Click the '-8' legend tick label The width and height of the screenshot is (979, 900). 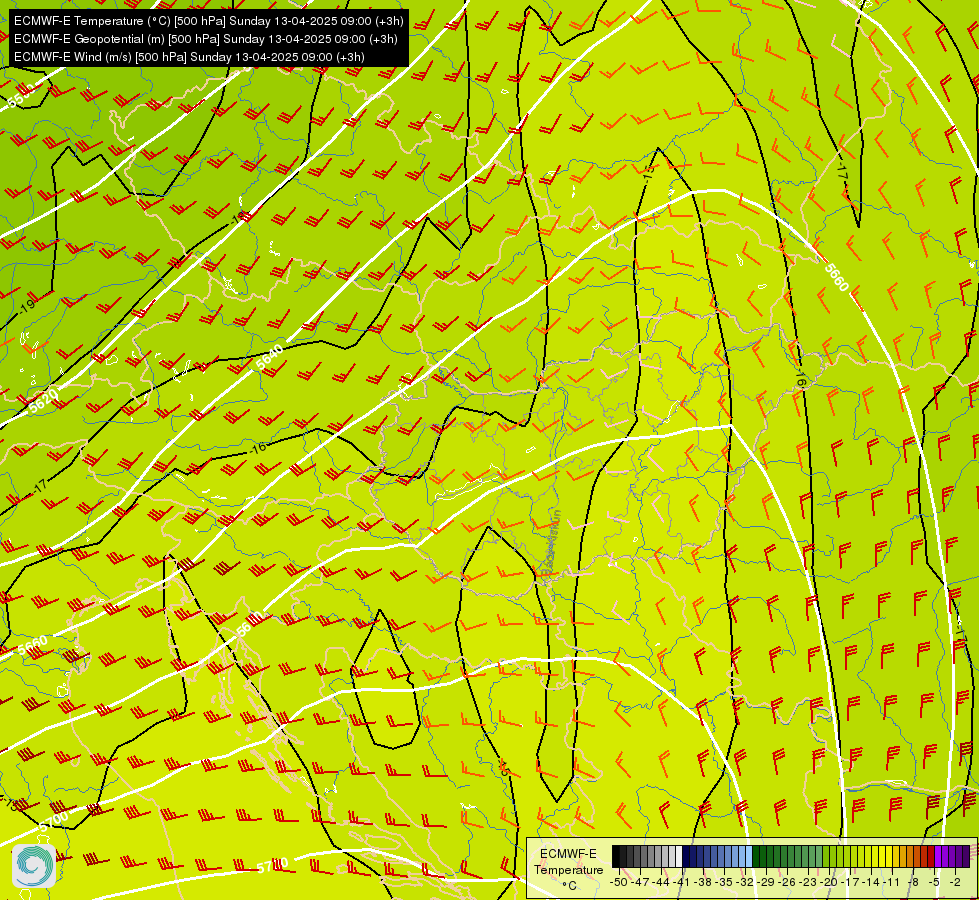[x=913, y=882]
